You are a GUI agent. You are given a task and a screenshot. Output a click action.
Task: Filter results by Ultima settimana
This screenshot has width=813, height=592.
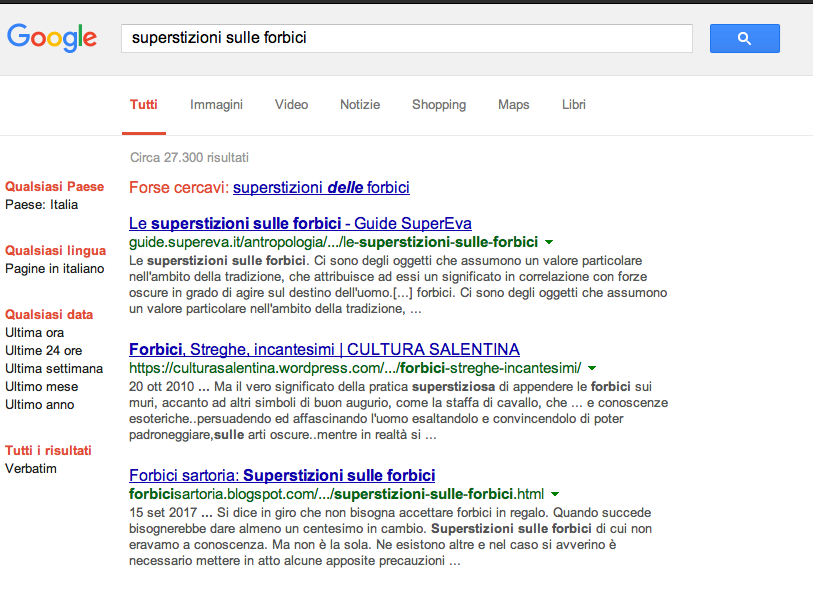click(54, 369)
